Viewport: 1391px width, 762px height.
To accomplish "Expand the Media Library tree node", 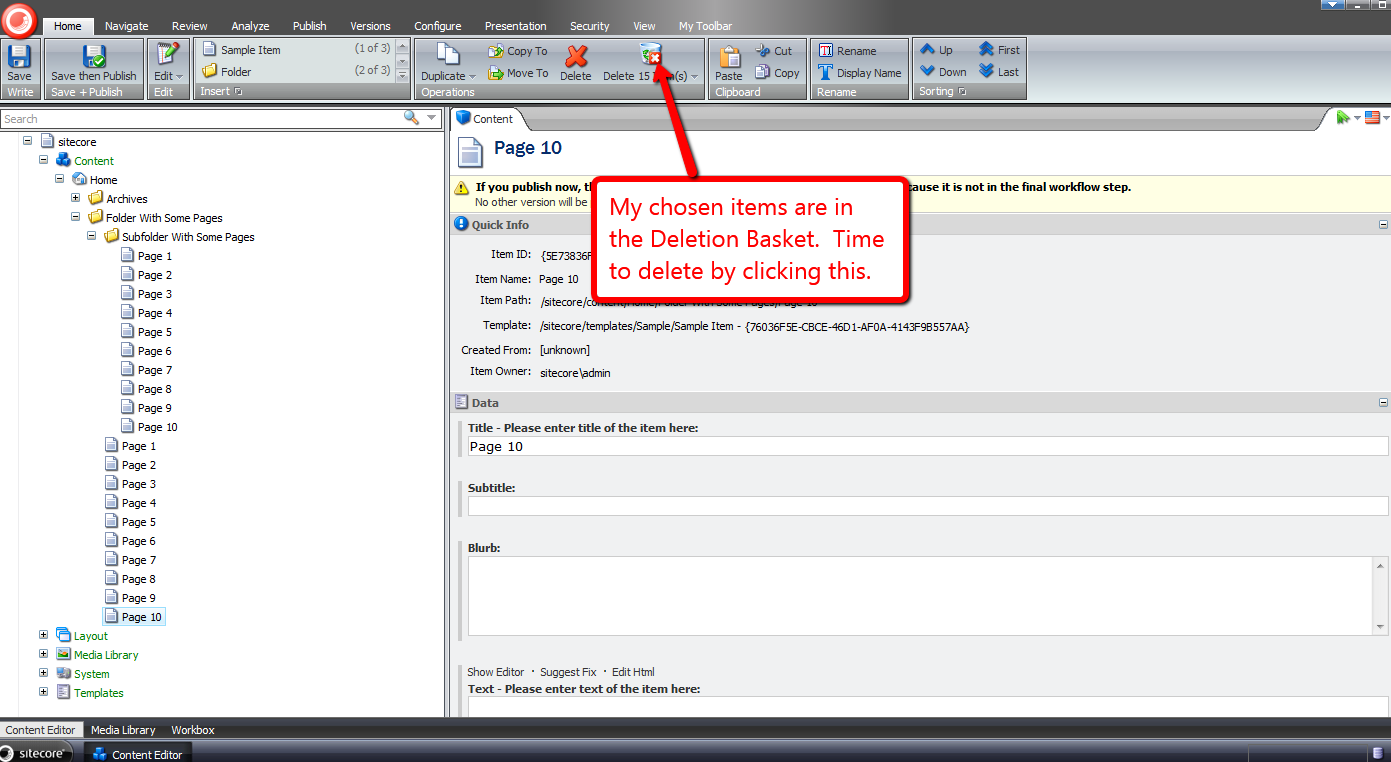I will 43,654.
